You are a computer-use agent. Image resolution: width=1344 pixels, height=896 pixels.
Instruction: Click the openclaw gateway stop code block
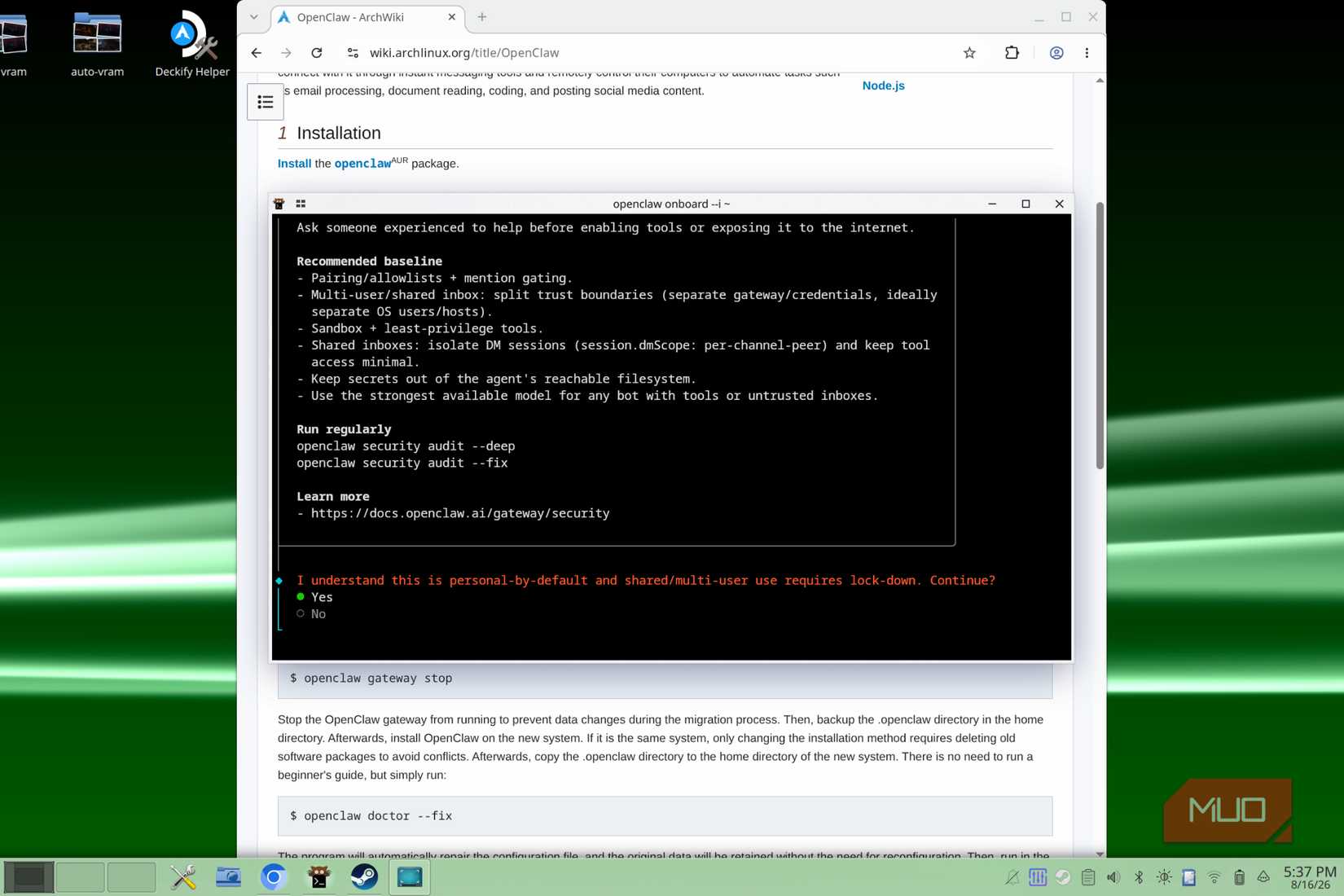pos(665,679)
